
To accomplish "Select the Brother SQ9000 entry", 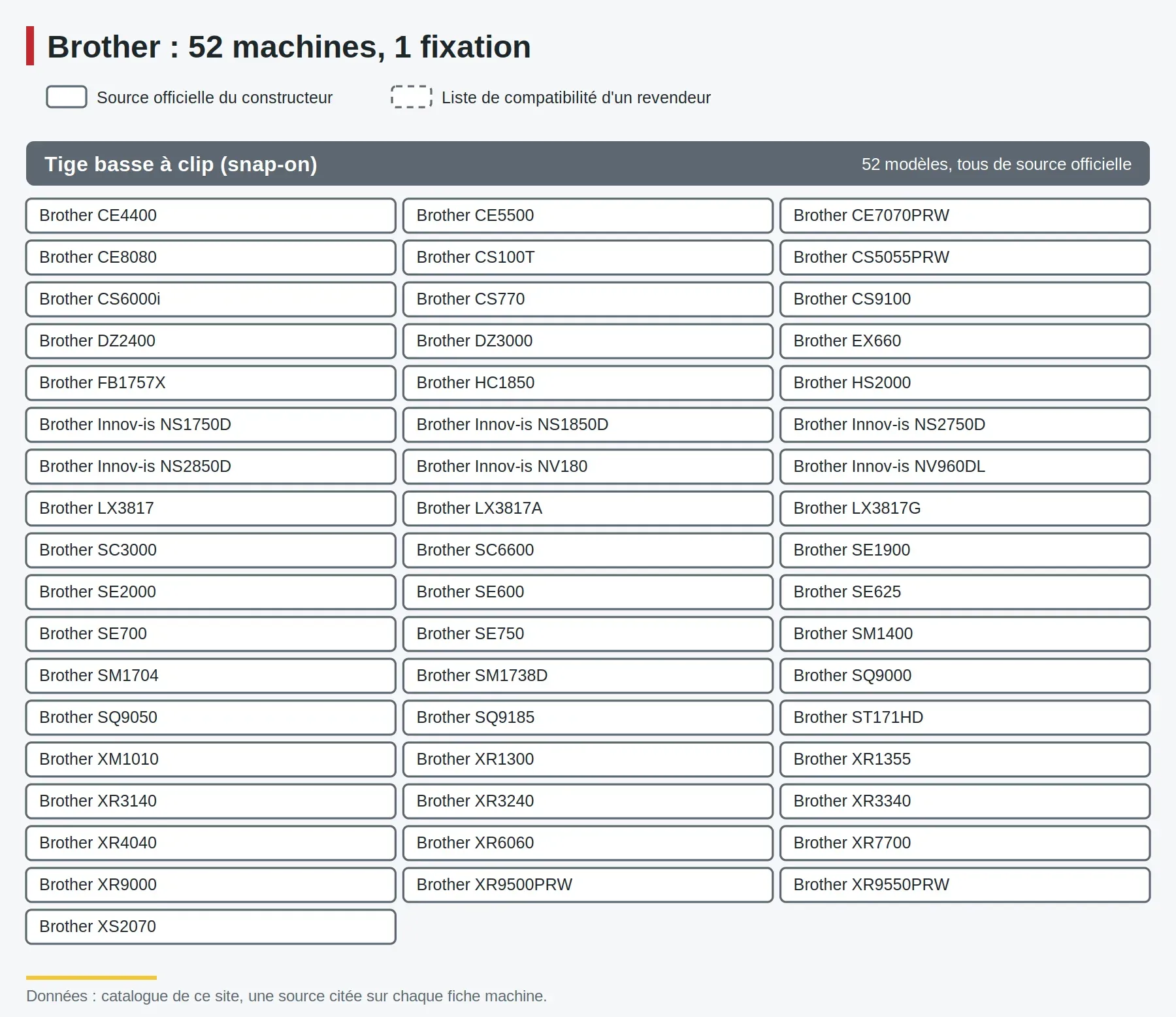I will click(x=965, y=676).
